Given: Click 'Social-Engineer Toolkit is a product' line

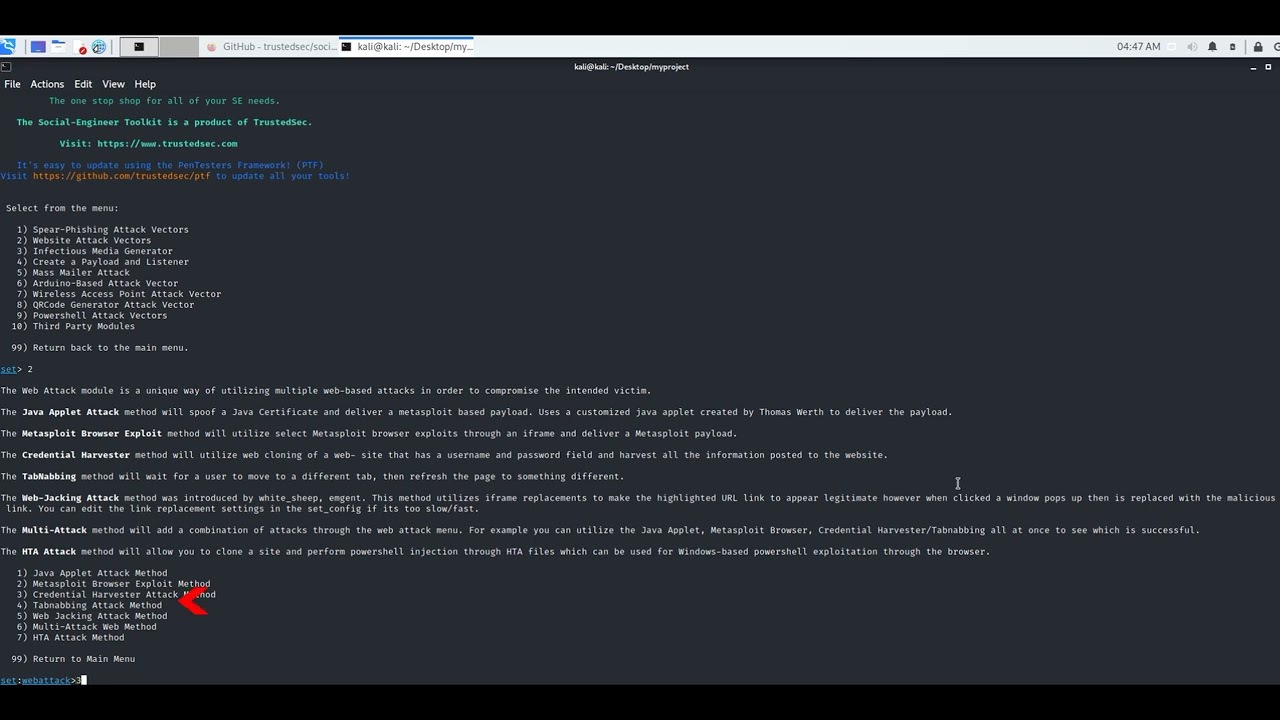Looking at the screenshot, I should click(164, 122).
